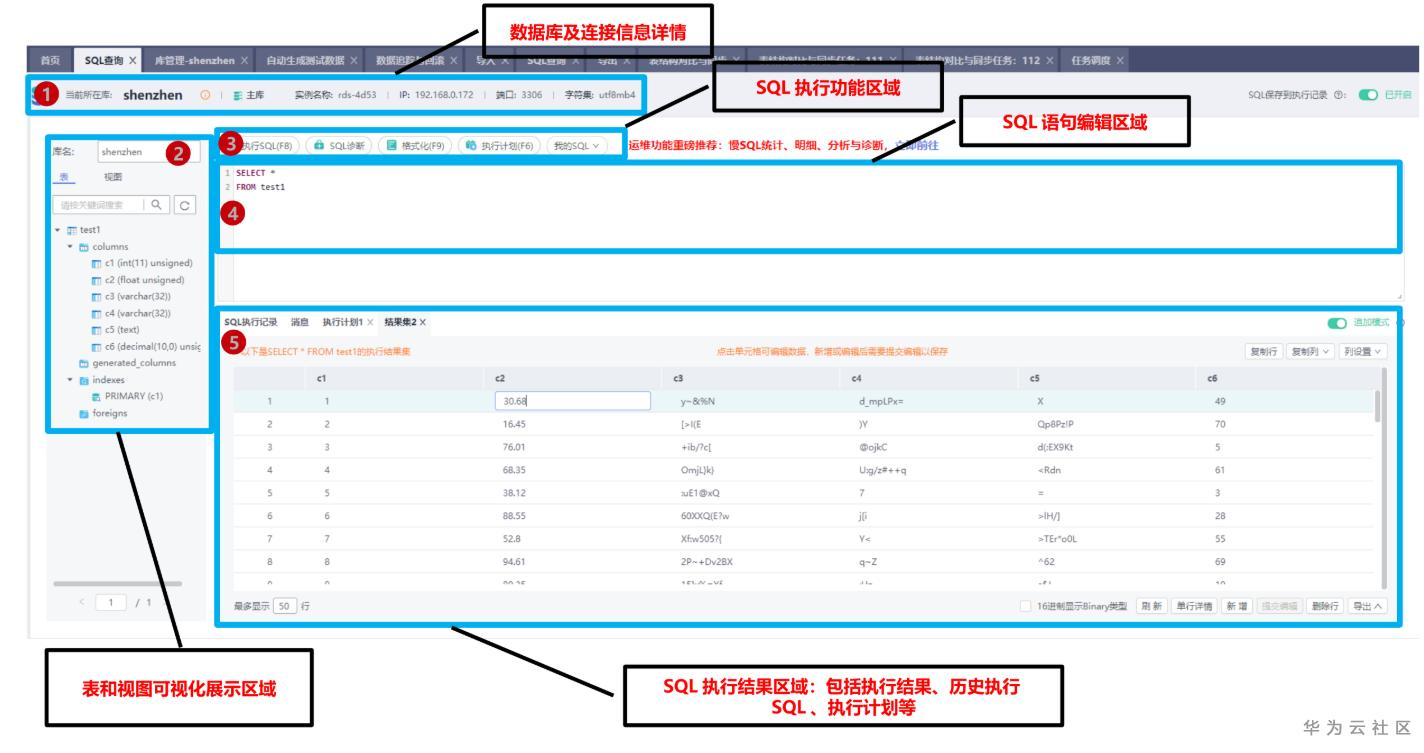The image size is (1424, 753).
Task: Switch to the 执行计划1 tab
Action: (x=341, y=322)
